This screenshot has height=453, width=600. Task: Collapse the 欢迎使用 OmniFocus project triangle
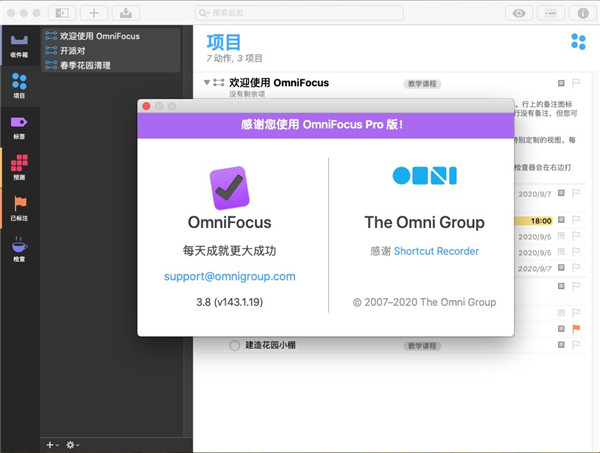[x=207, y=82]
